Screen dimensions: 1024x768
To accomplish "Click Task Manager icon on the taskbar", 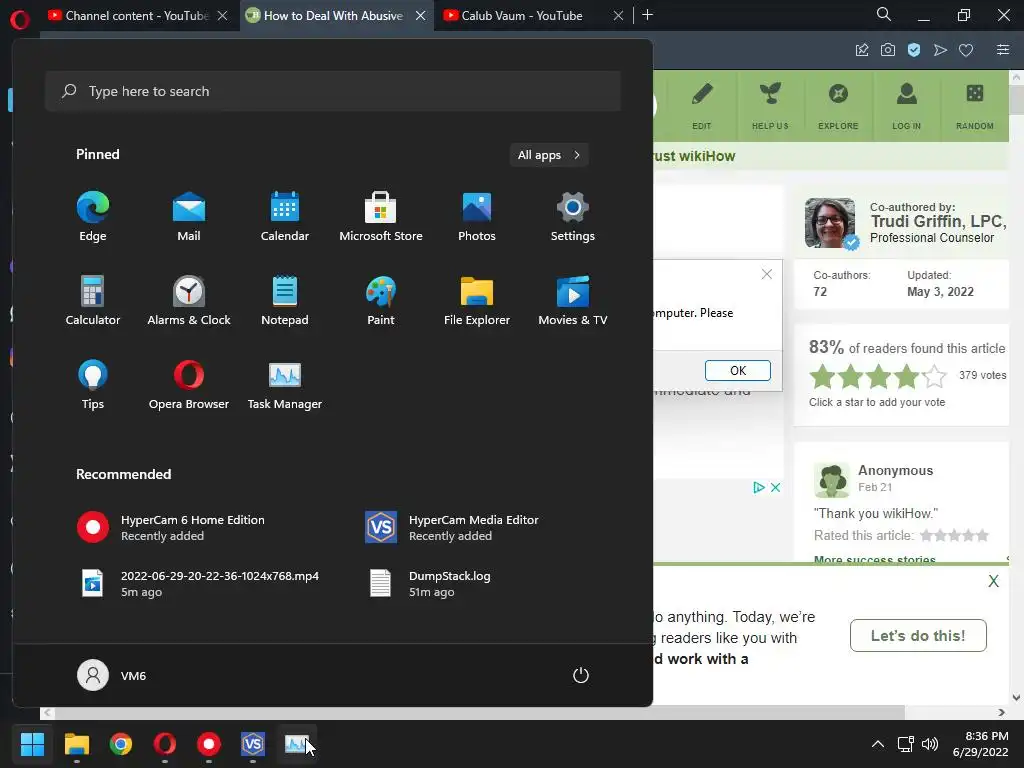I will click(x=297, y=744).
